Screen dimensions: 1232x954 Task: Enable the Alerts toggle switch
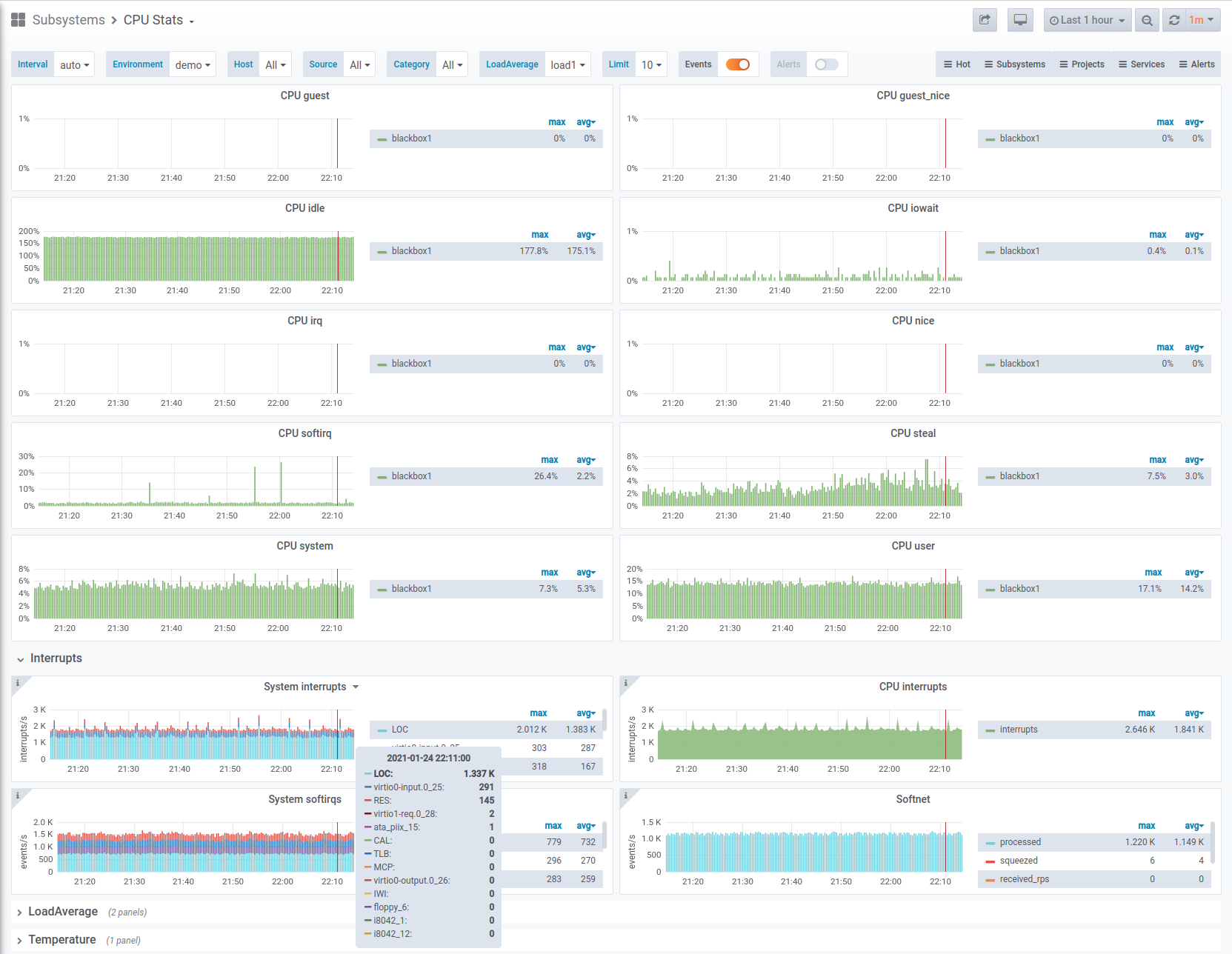(826, 64)
